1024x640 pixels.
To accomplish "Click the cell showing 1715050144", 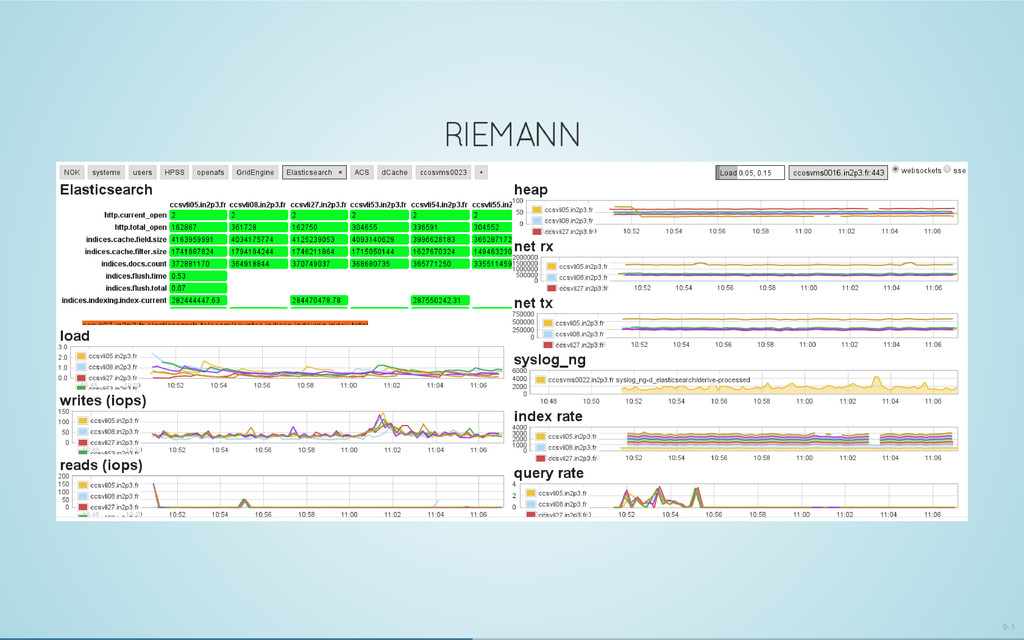I will [x=379, y=251].
